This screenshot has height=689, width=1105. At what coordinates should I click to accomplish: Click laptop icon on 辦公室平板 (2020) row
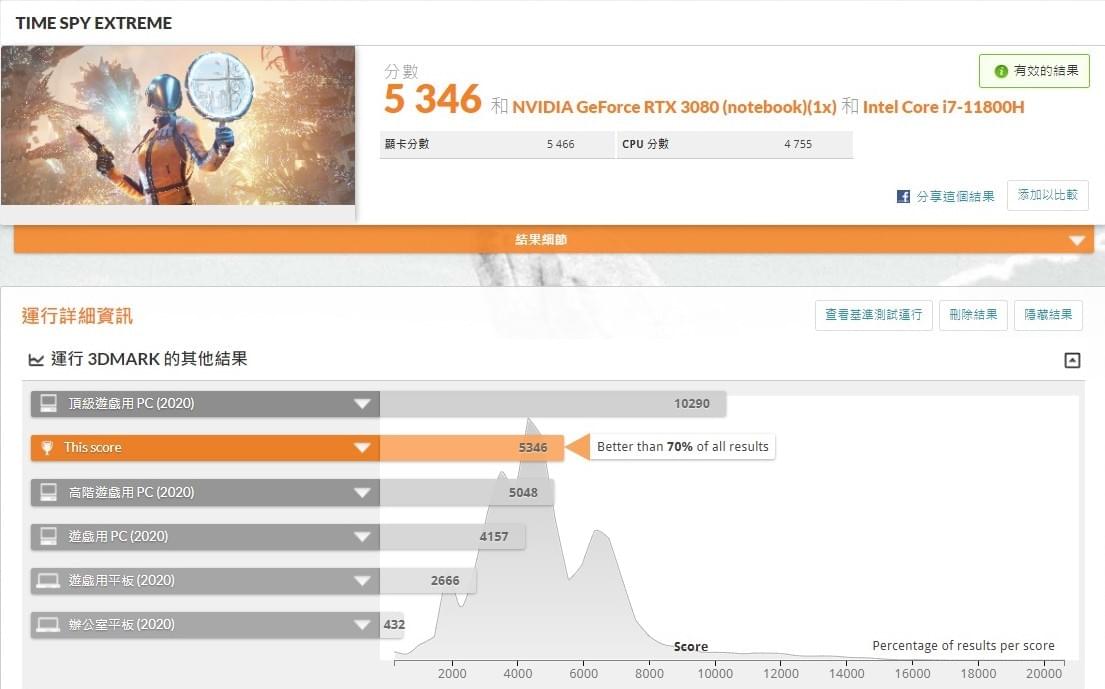point(48,624)
